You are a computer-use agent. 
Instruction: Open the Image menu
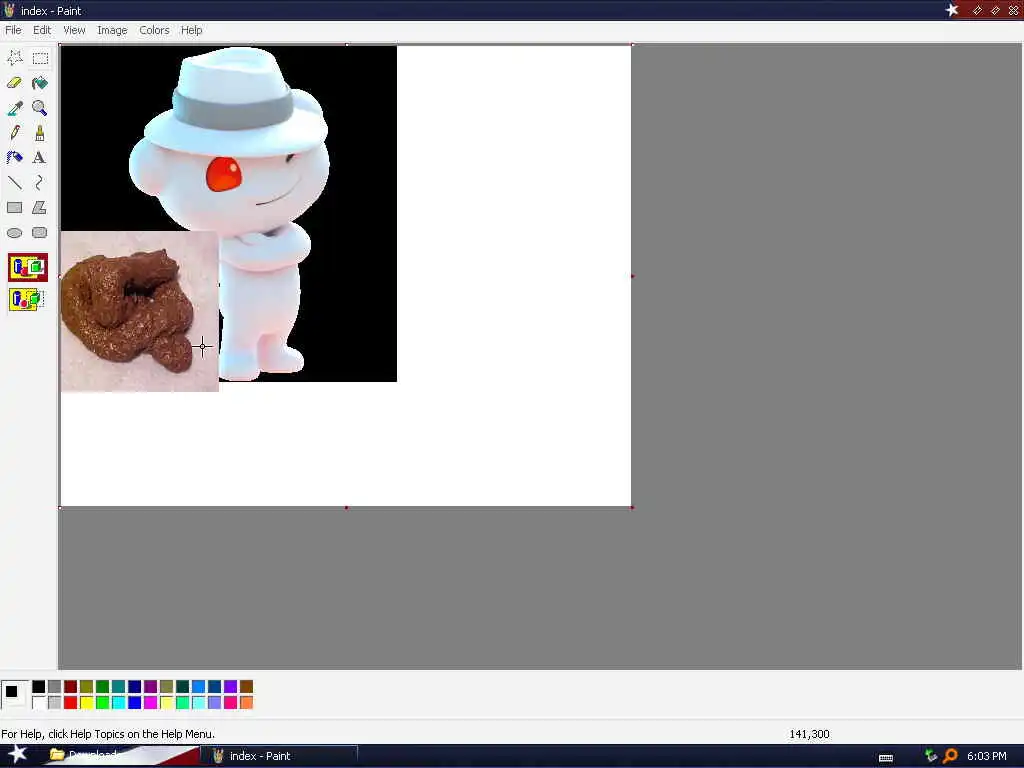[x=112, y=30]
